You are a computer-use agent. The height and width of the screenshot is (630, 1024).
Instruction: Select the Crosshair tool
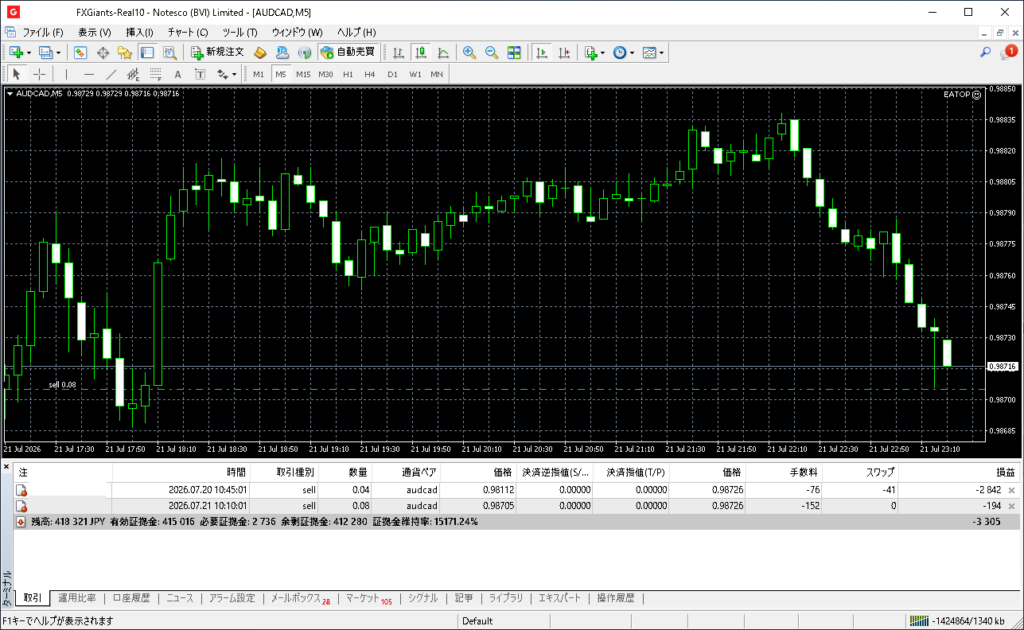39,74
